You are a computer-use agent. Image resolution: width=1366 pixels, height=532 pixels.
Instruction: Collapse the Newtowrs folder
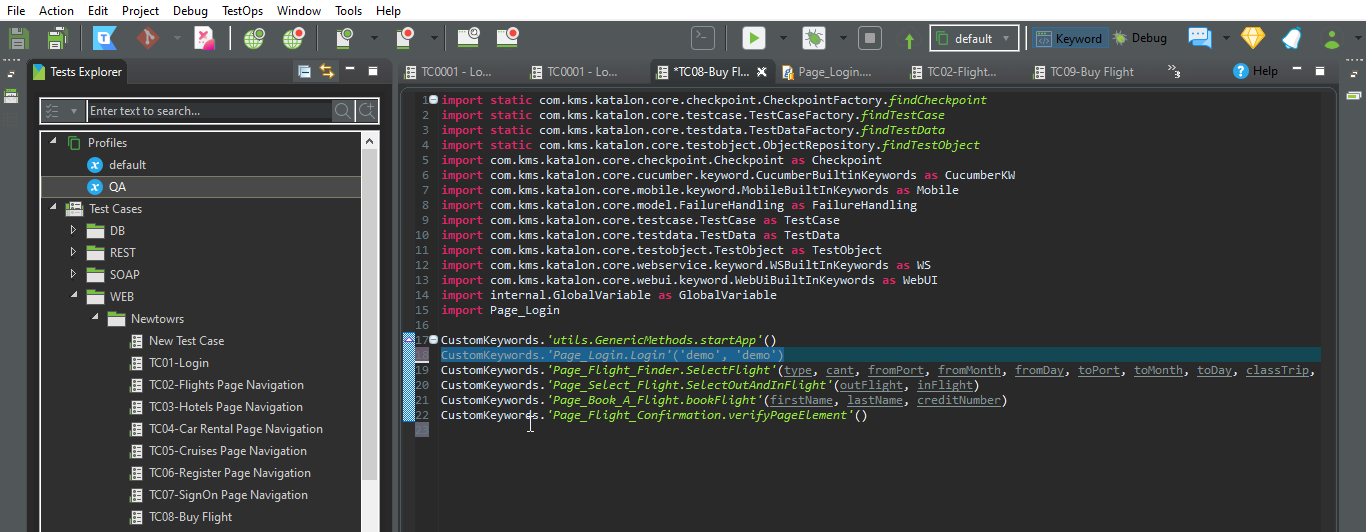(94, 319)
